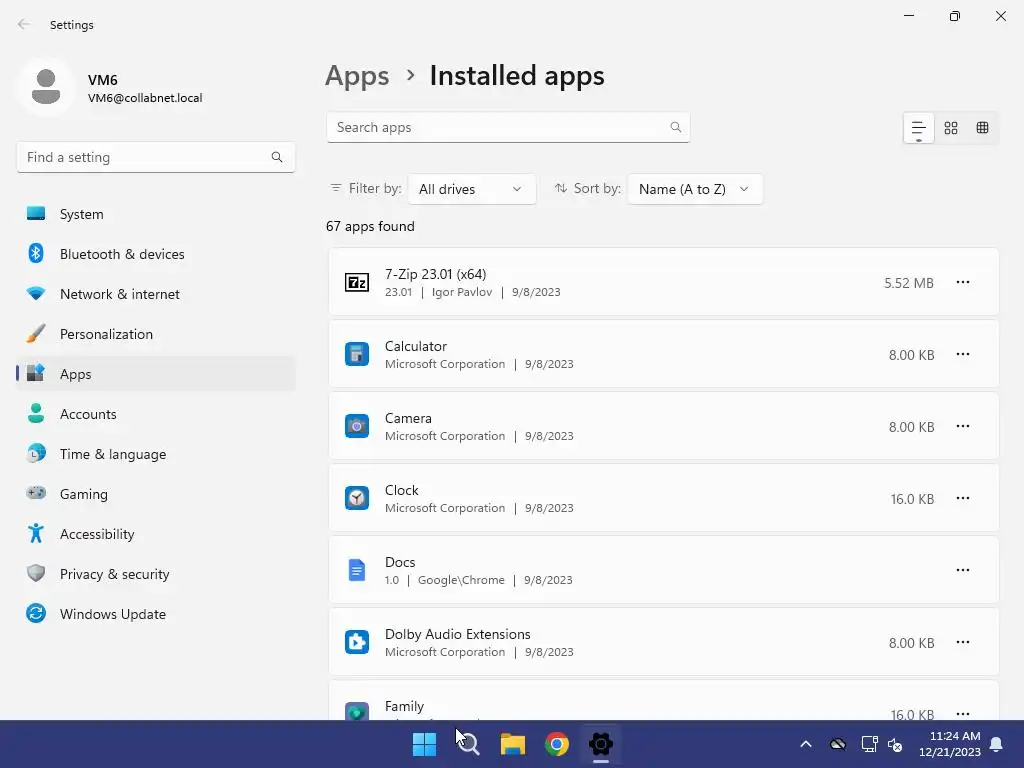Focus the Find a setting field
1024x768 pixels.
pos(156,157)
